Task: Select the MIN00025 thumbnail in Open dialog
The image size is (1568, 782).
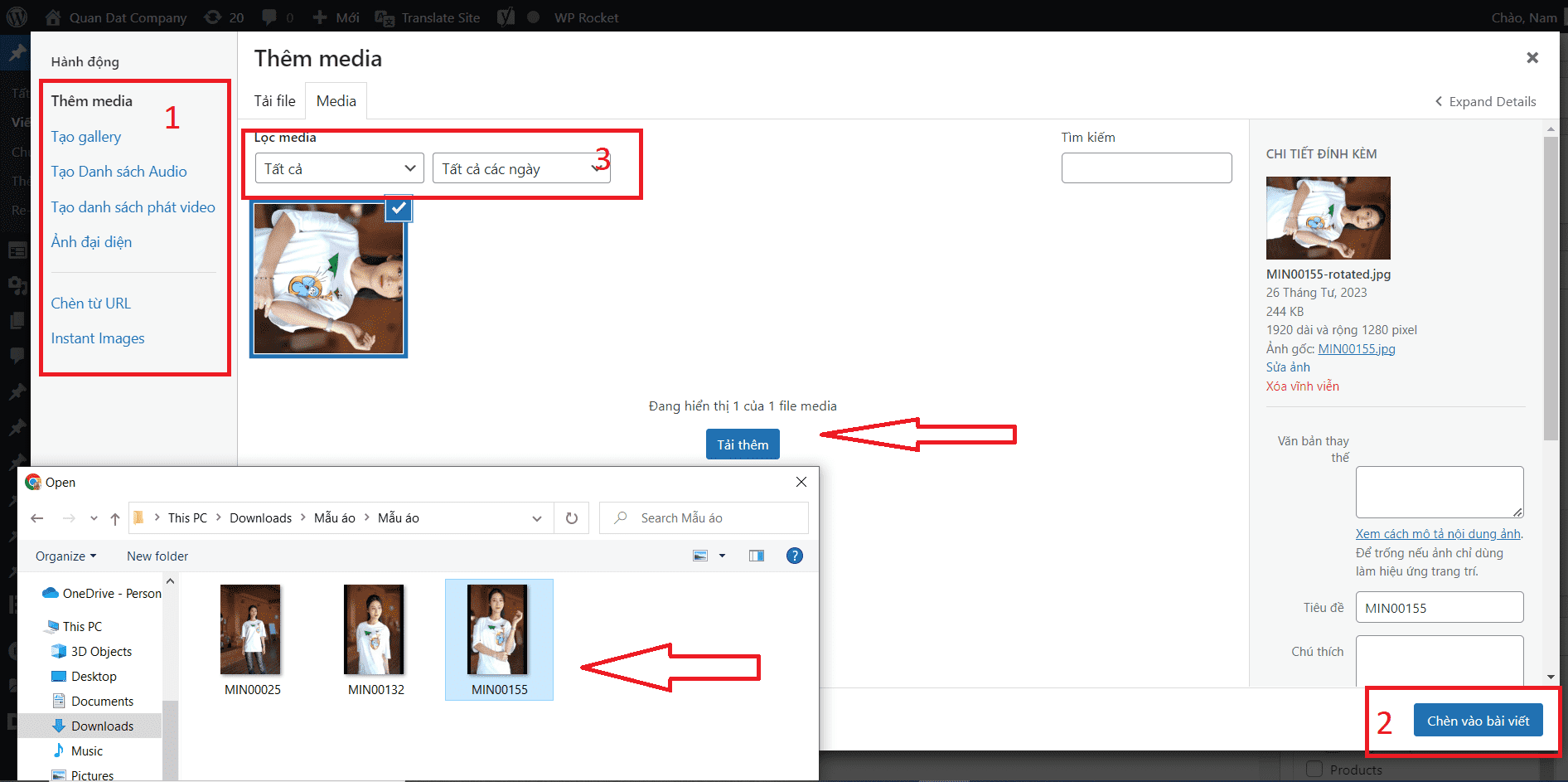Action: (250, 630)
